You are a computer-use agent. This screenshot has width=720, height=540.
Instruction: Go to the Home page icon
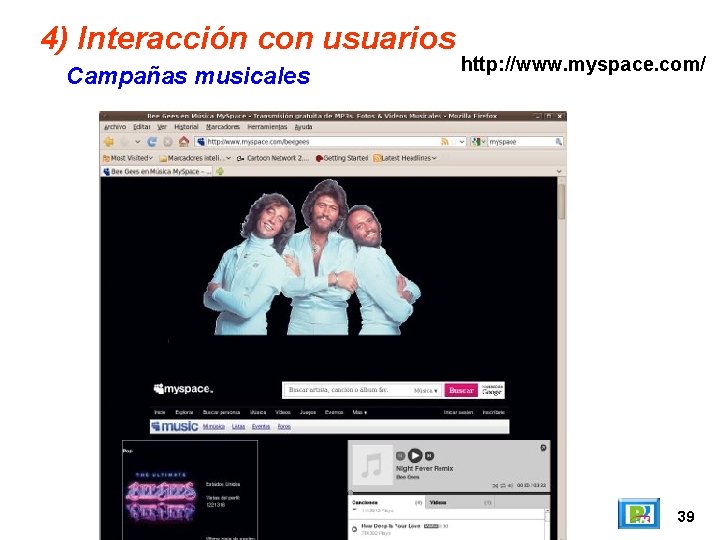tap(184, 141)
